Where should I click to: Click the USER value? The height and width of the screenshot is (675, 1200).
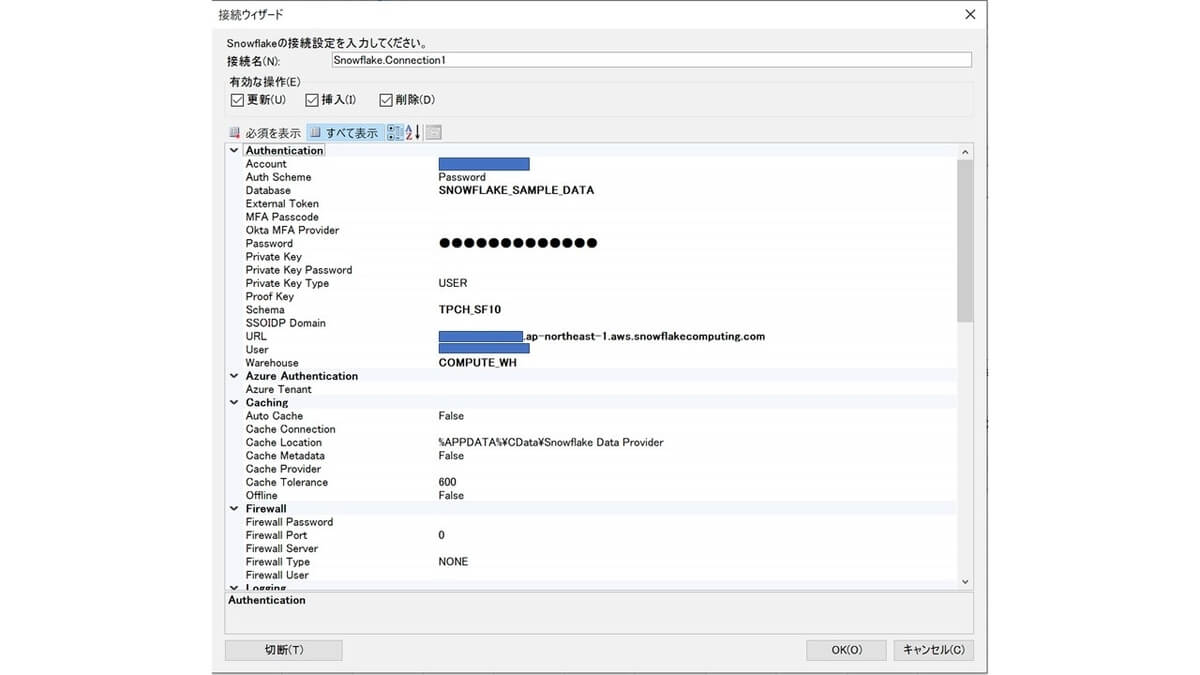click(x=453, y=283)
